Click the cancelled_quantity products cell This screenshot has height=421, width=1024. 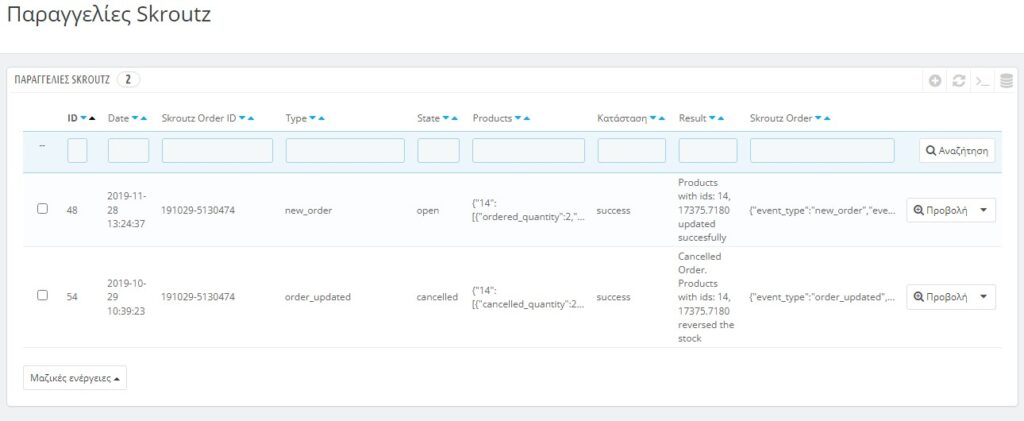528,297
